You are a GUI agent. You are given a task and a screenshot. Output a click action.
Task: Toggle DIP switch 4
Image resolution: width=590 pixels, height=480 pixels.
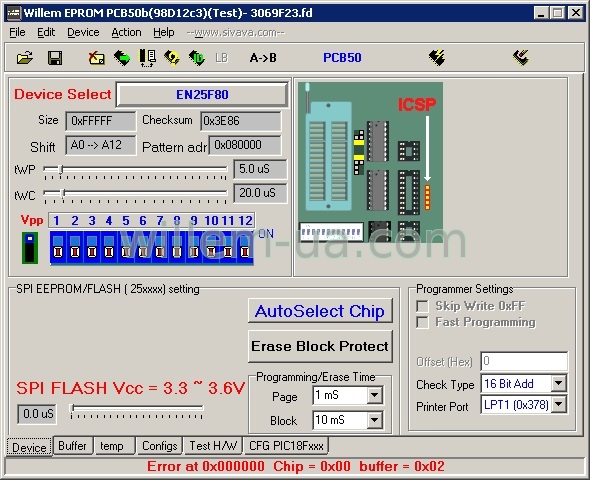109,247
